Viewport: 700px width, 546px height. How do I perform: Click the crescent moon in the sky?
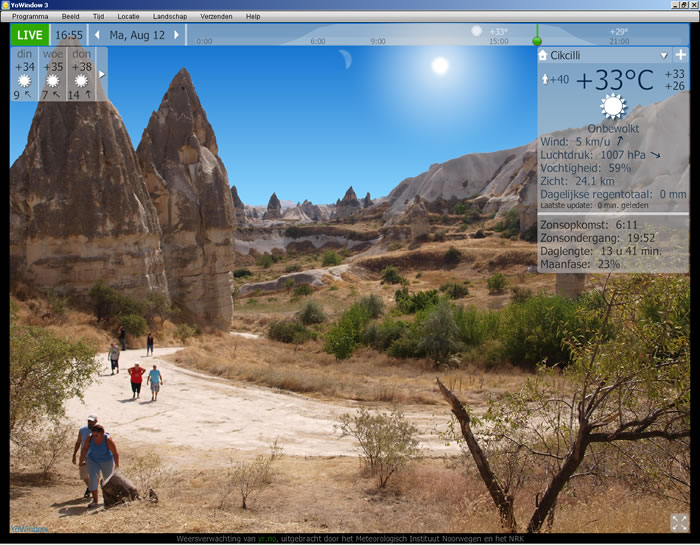click(x=346, y=59)
